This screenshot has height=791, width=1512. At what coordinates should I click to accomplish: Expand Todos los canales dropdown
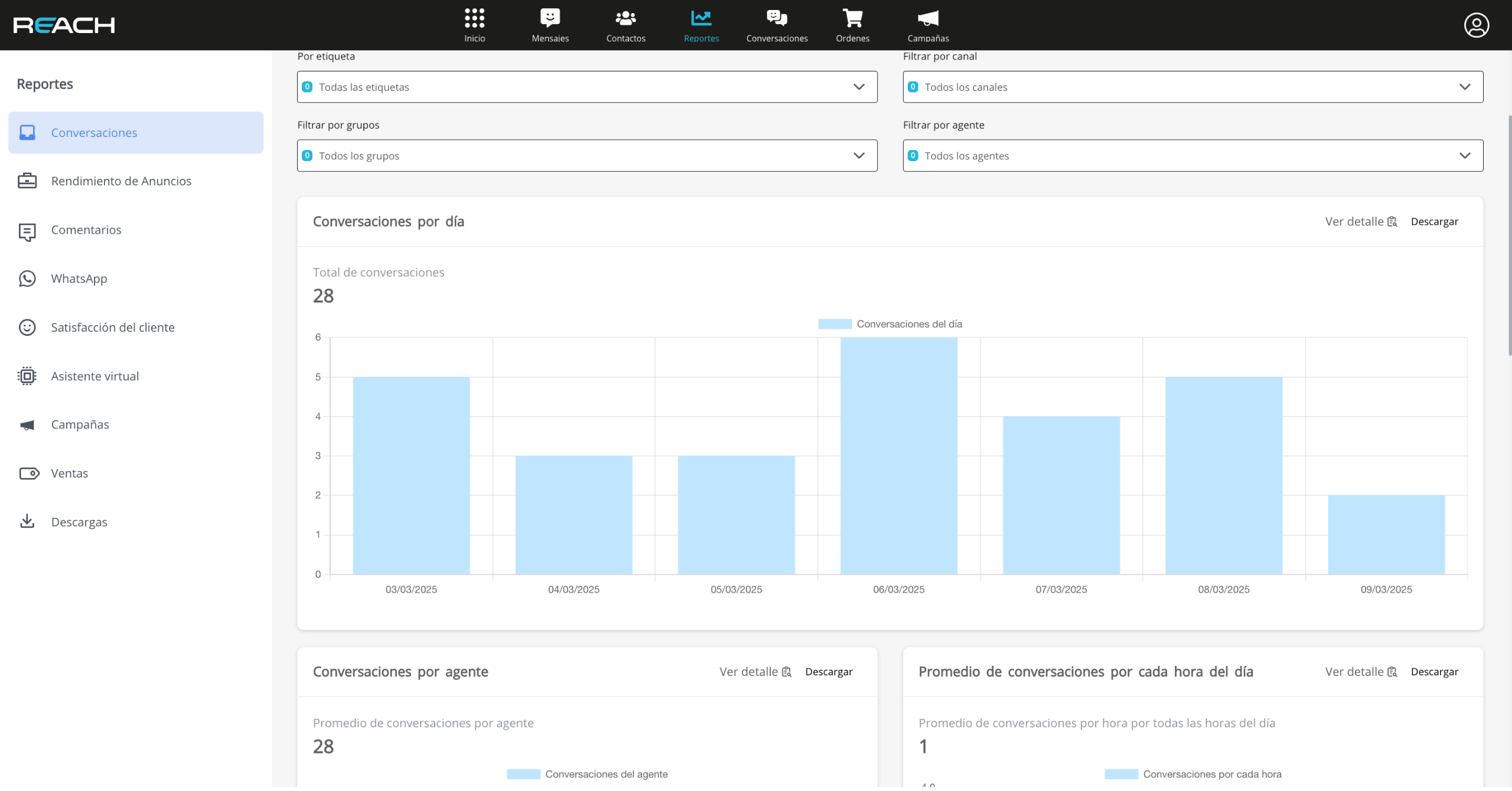[x=1192, y=87]
